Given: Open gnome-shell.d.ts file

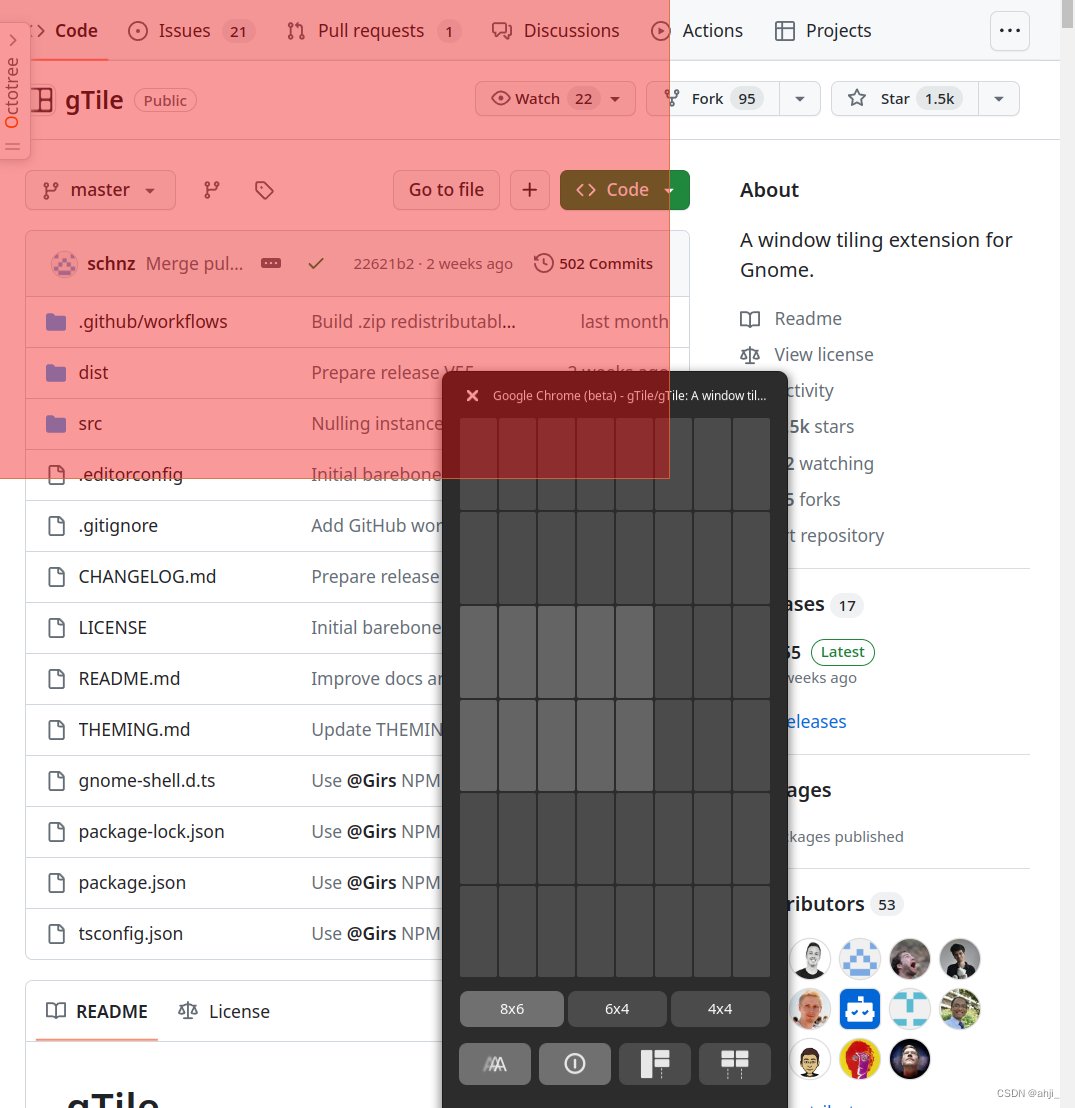Looking at the screenshot, I should click(147, 780).
